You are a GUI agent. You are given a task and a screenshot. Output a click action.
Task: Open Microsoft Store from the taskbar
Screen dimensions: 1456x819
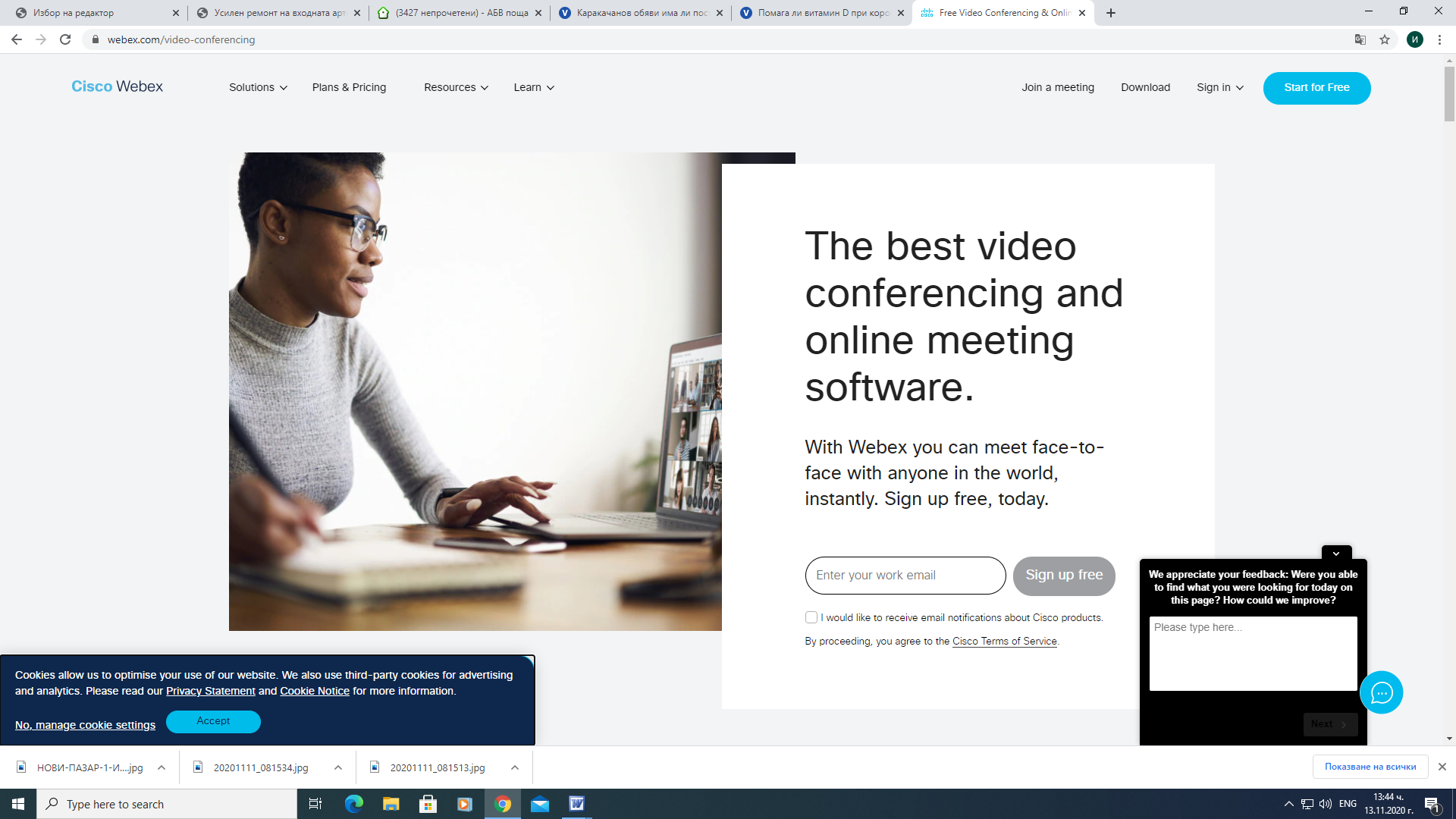tap(428, 804)
